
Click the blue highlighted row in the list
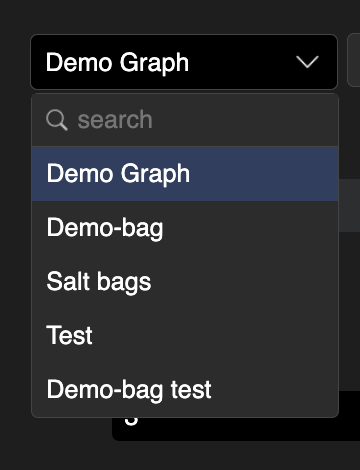point(185,174)
